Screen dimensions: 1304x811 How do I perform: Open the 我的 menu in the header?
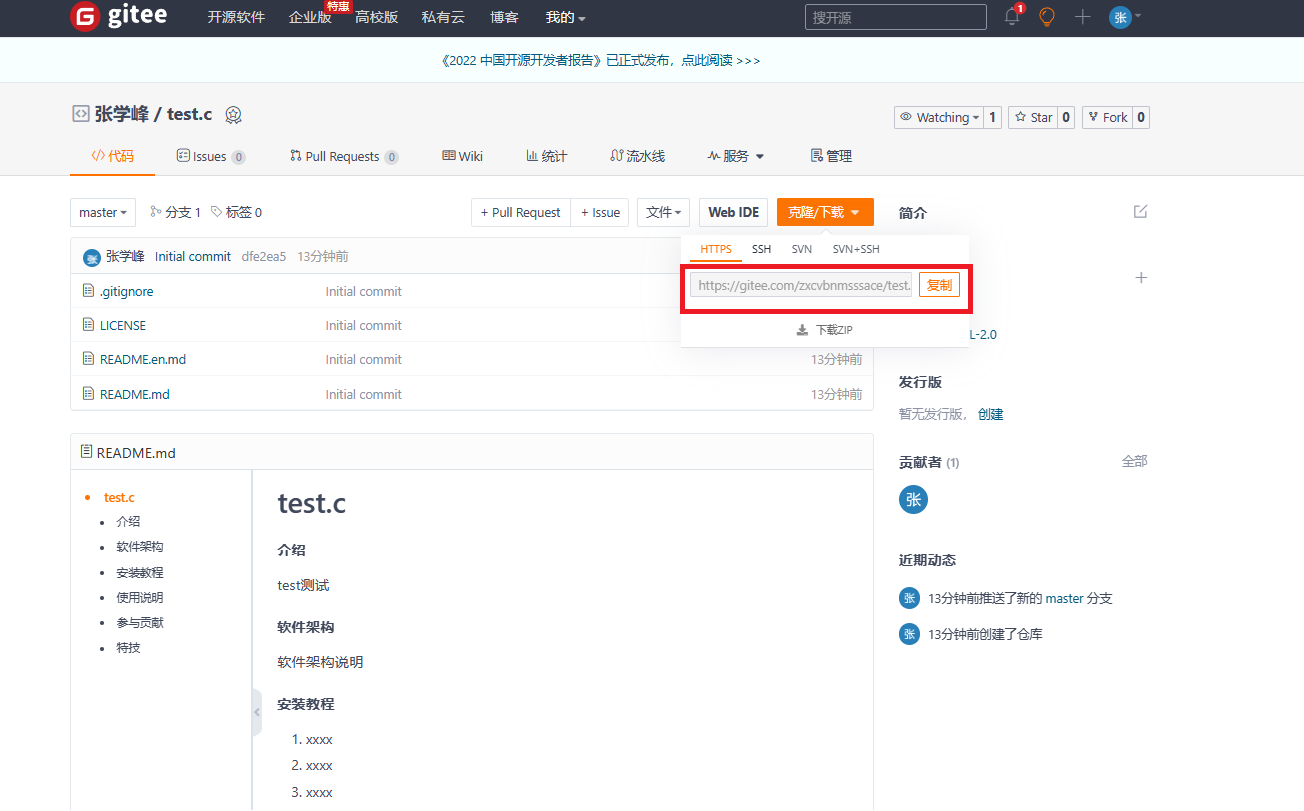(x=565, y=17)
